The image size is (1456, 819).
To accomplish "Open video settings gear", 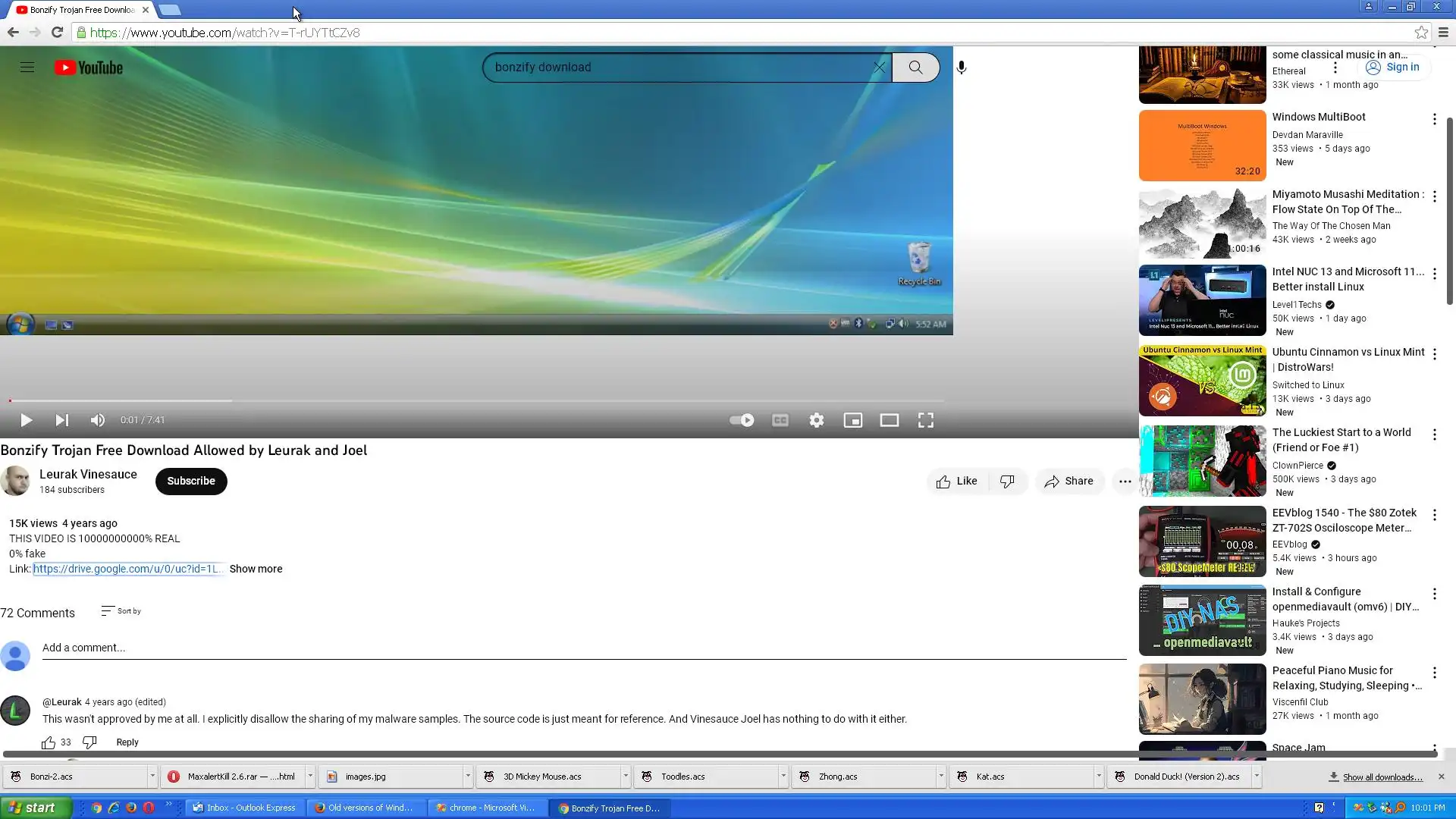I will 816,420.
